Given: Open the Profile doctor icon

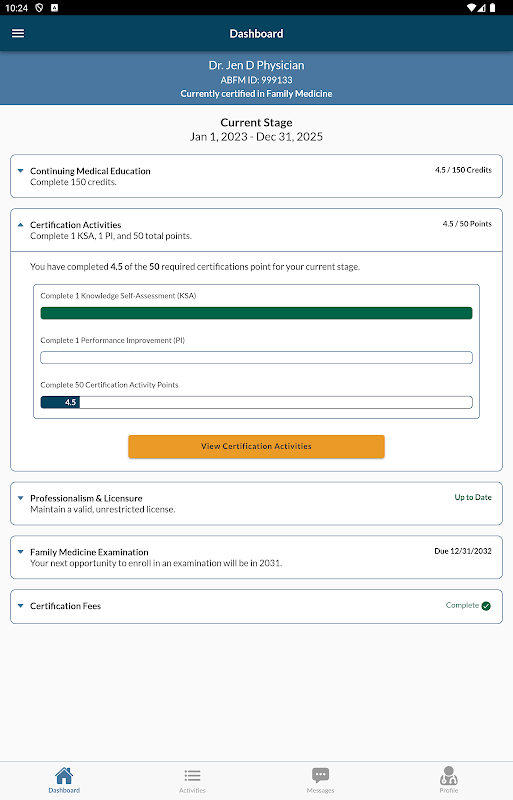Looking at the screenshot, I should [x=449, y=776].
